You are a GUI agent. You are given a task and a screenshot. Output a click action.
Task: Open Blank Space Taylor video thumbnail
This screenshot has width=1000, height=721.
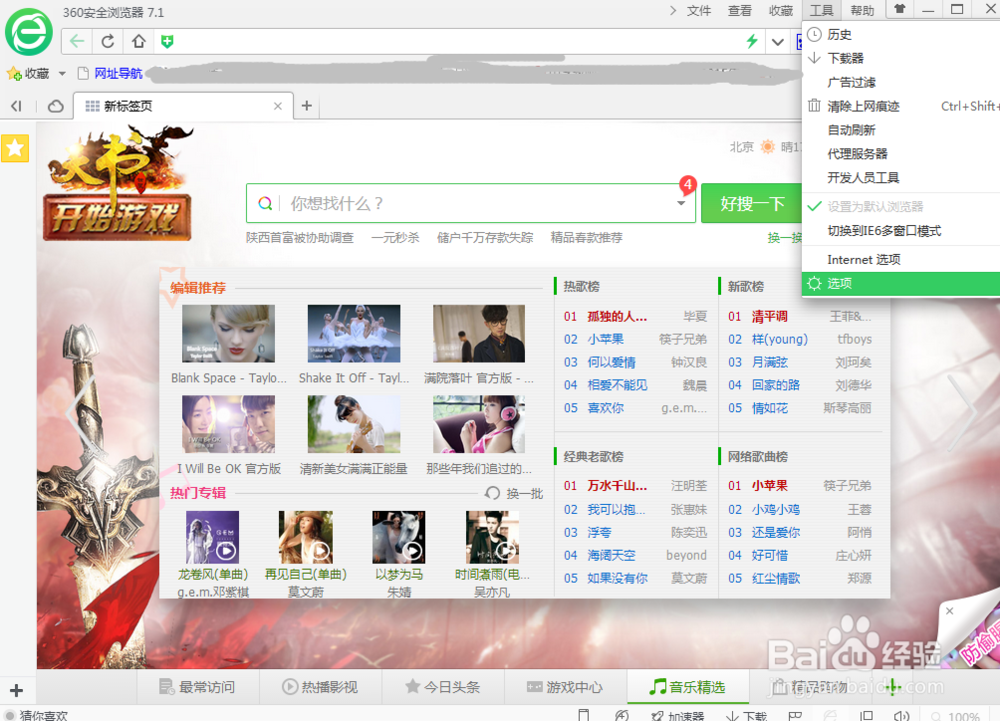pos(228,333)
